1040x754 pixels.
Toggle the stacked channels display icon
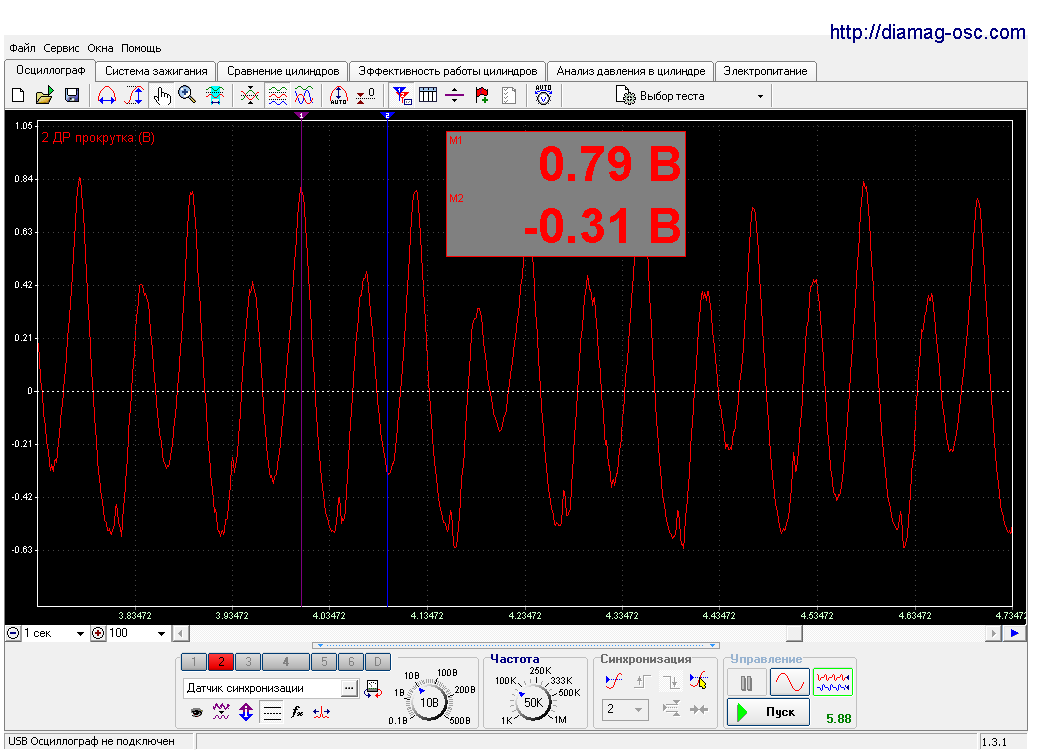pos(277,95)
